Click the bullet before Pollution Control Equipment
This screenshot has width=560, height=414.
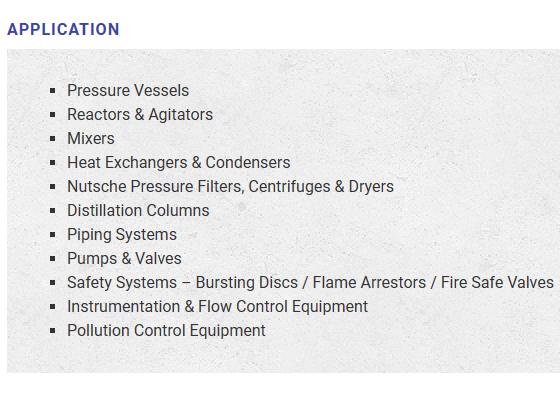[x=53, y=331]
